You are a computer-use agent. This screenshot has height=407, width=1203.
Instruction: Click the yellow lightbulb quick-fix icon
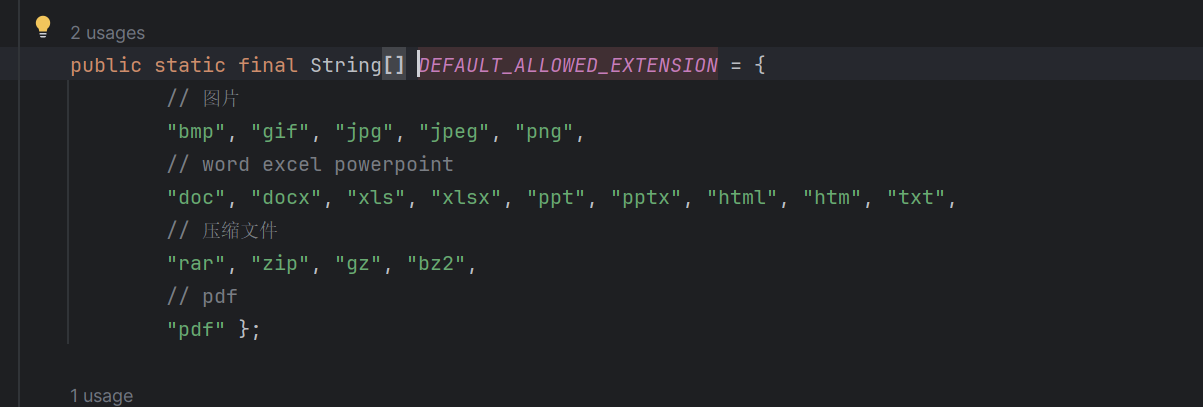tap(43, 27)
